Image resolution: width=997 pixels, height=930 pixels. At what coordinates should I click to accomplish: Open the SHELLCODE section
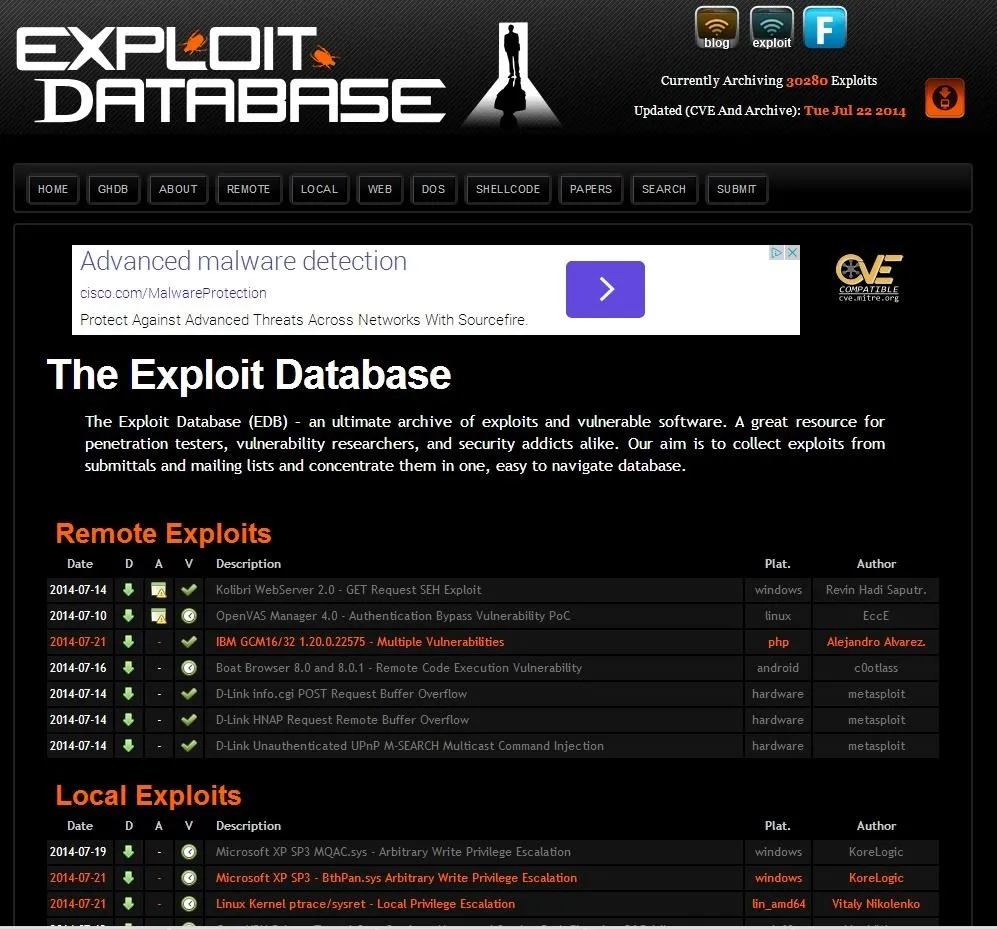508,189
